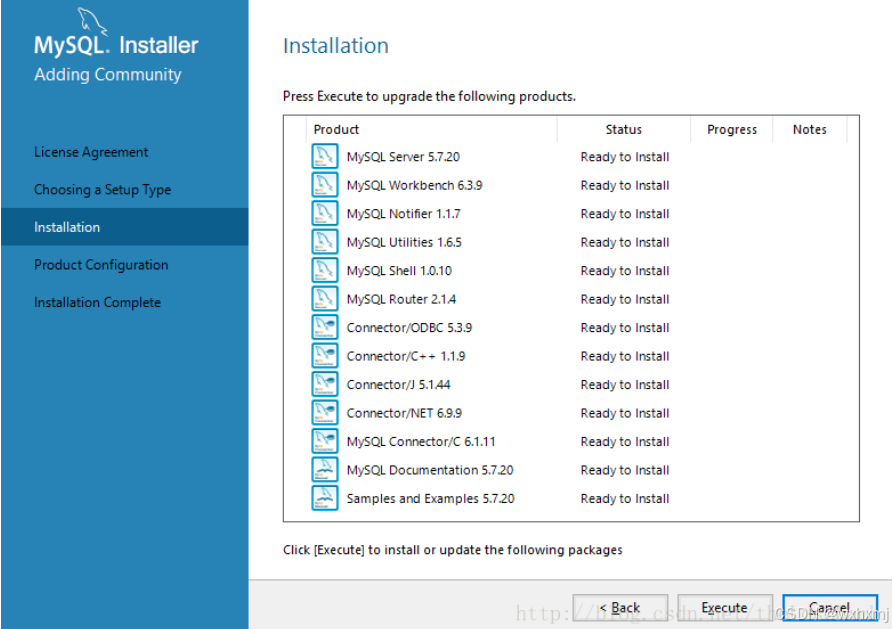Click the 'Press Execute to upgrade' instruction text

pyautogui.click(x=429, y=96)
